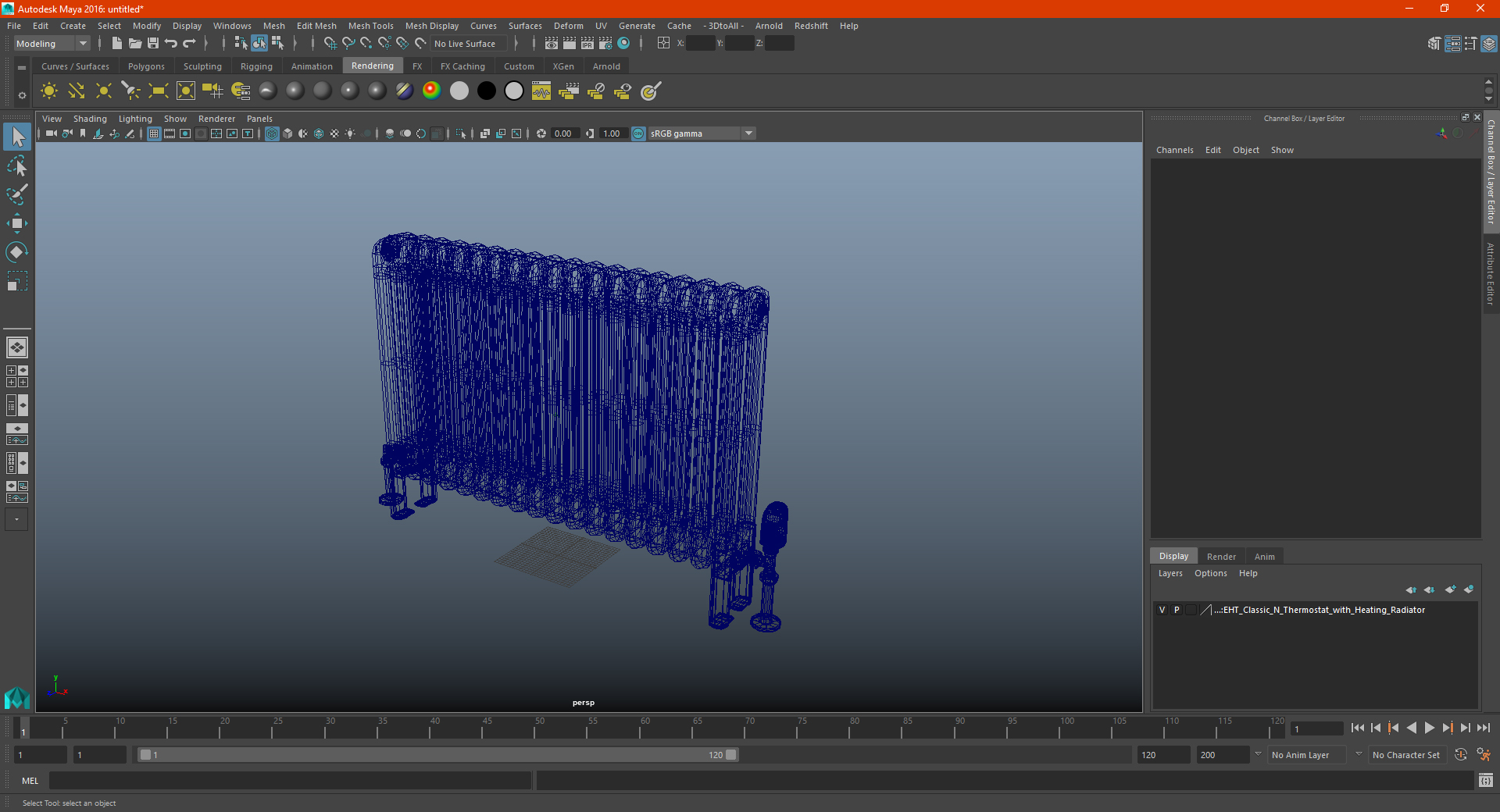Open the shelf tab list menu
Screen dimensions: 1500x812
pyautogui.click(x=22, y=68)
